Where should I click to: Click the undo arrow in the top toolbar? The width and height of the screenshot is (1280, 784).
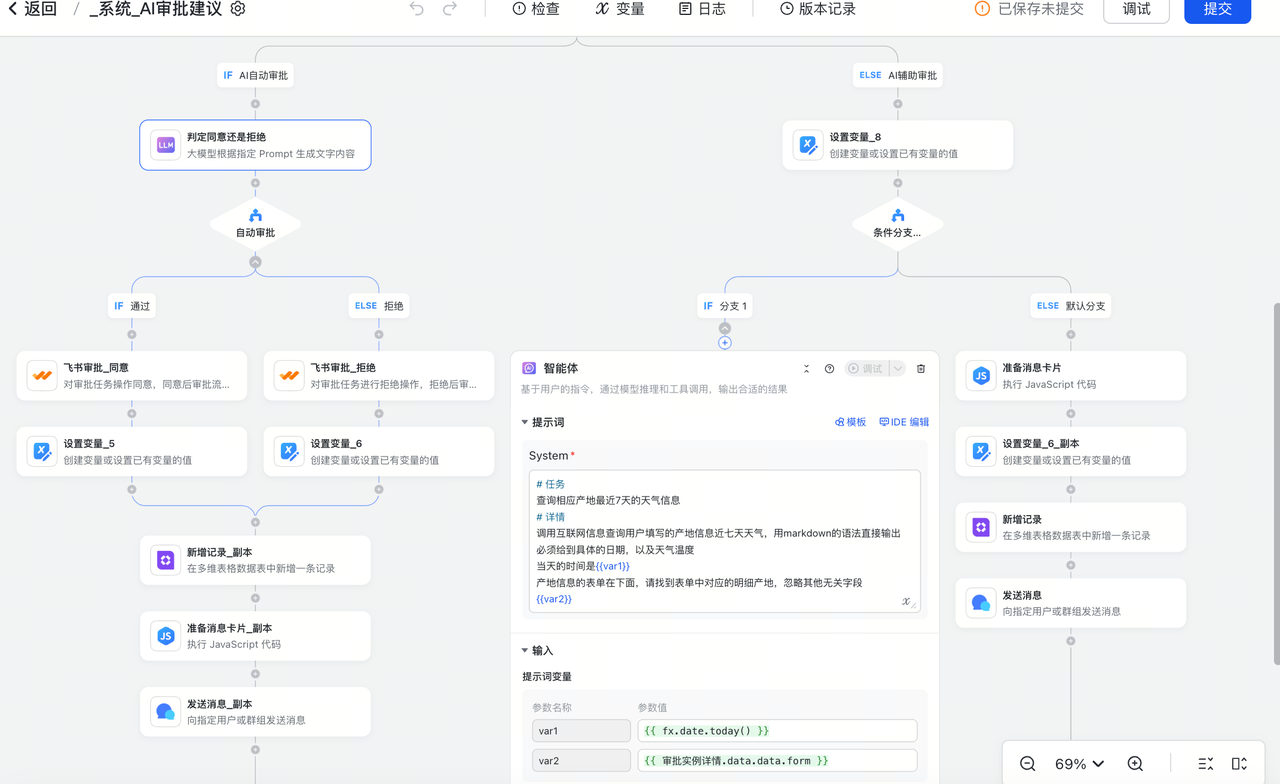(x=417, y=9)
